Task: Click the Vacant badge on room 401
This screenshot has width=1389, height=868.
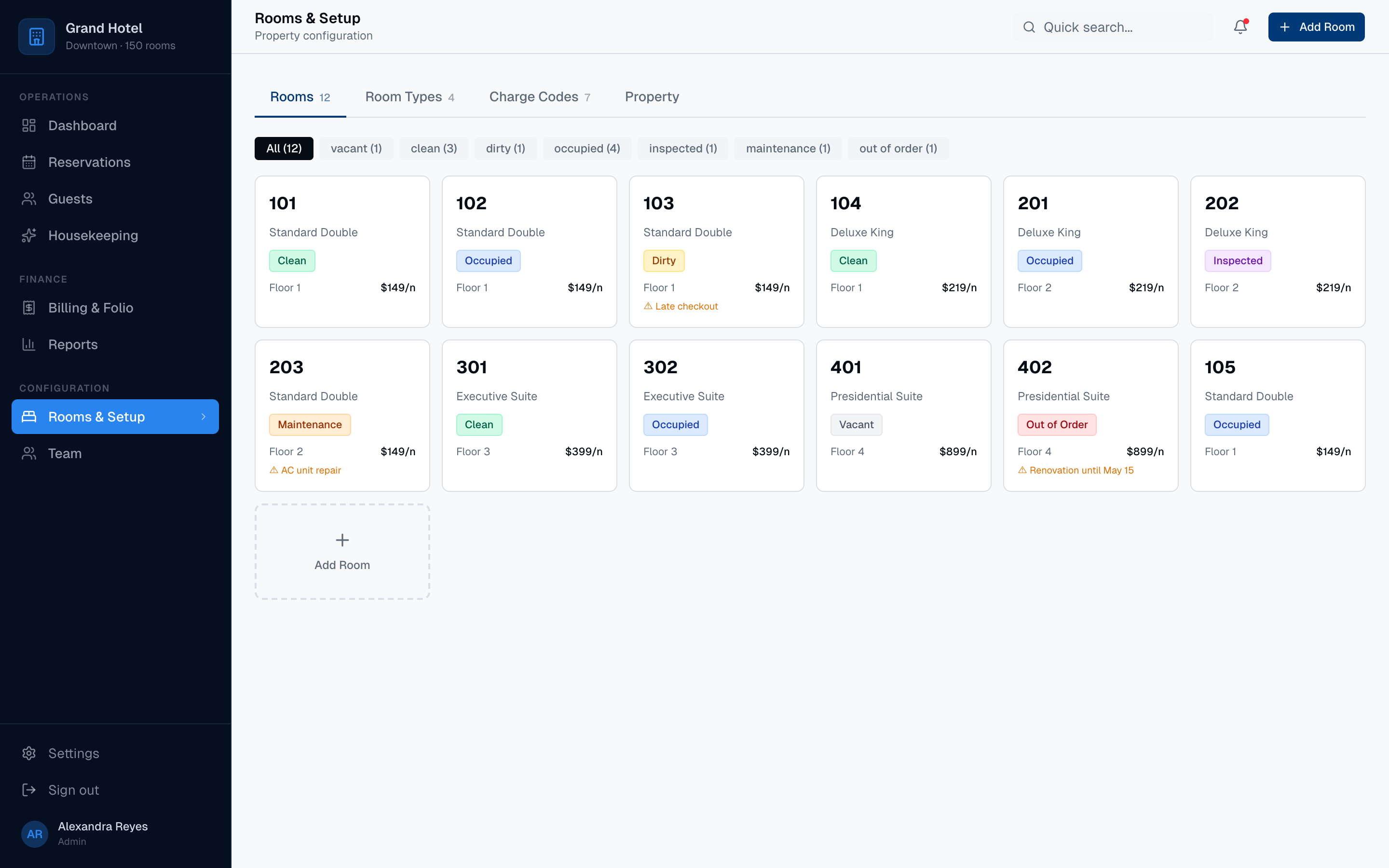Action: point(857,424)
